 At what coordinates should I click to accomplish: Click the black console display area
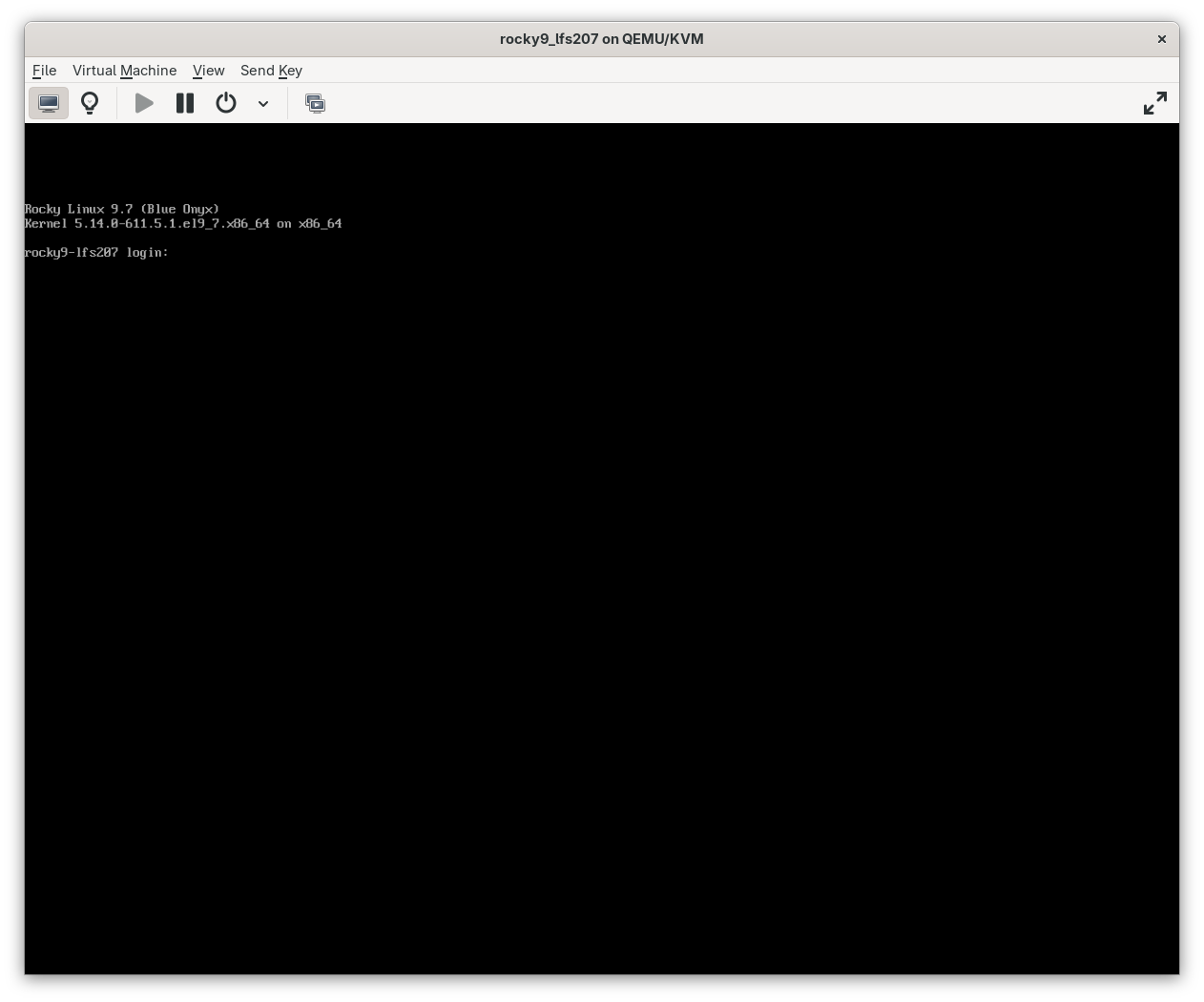(601, 573)
